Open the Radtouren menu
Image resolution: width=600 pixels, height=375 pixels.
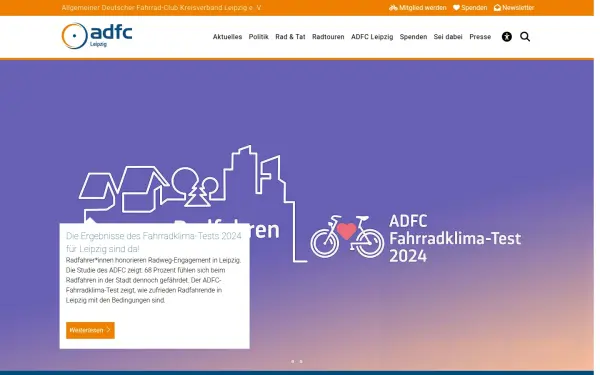(x=328, y=37)
